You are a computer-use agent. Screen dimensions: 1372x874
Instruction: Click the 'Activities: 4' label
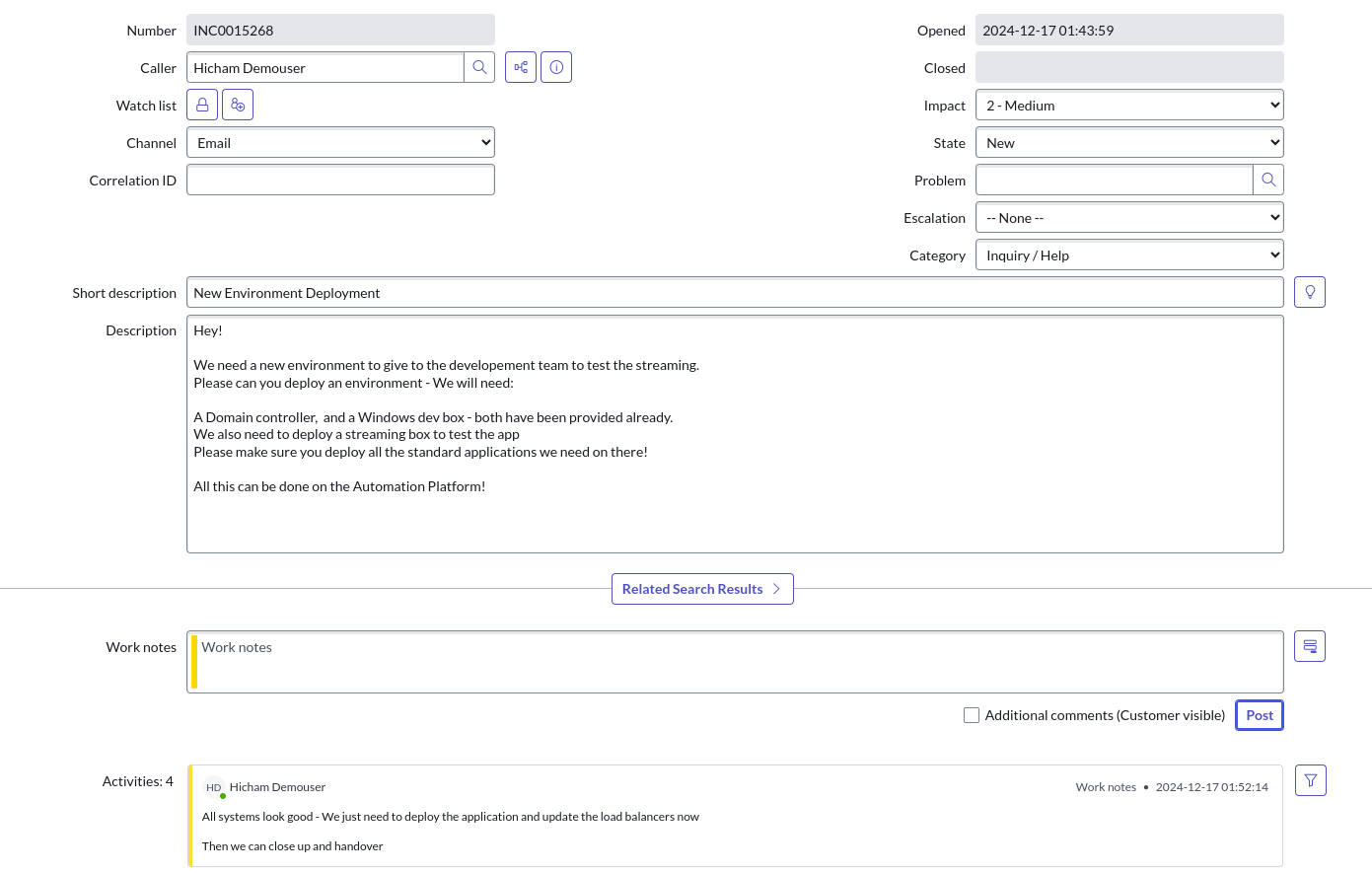[137, 781]
